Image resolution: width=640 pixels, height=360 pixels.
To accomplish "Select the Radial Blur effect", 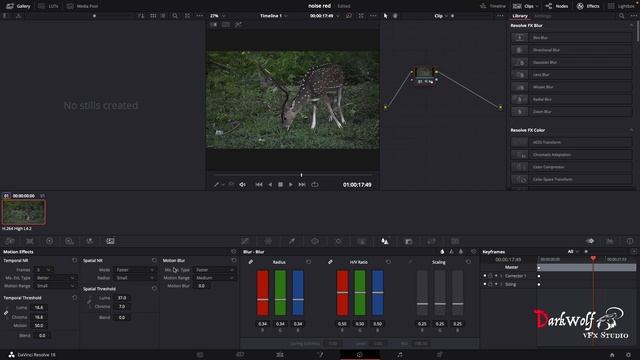I will (x=571, y=99).
